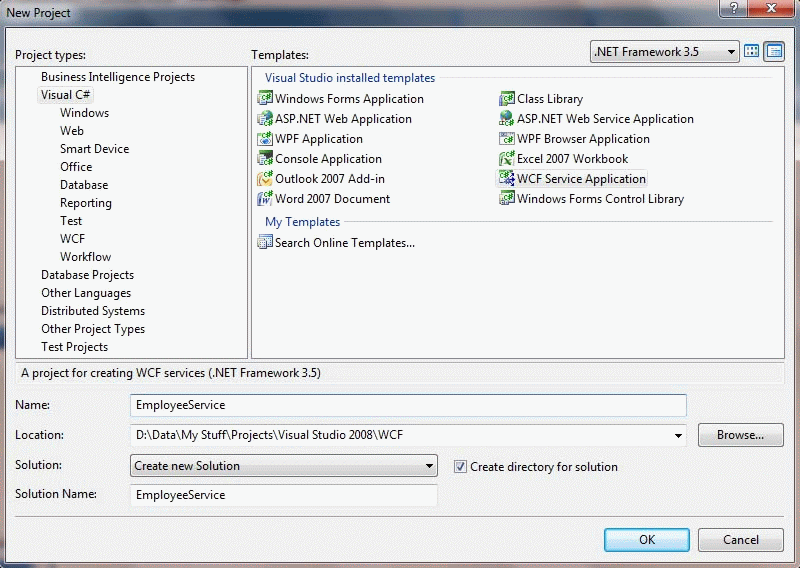Image resolution: width=800 pixels, height=568 pixels.
Task: Select the Test project type under Visual C#
Action: pyautogui.click(x=70, y=220)
